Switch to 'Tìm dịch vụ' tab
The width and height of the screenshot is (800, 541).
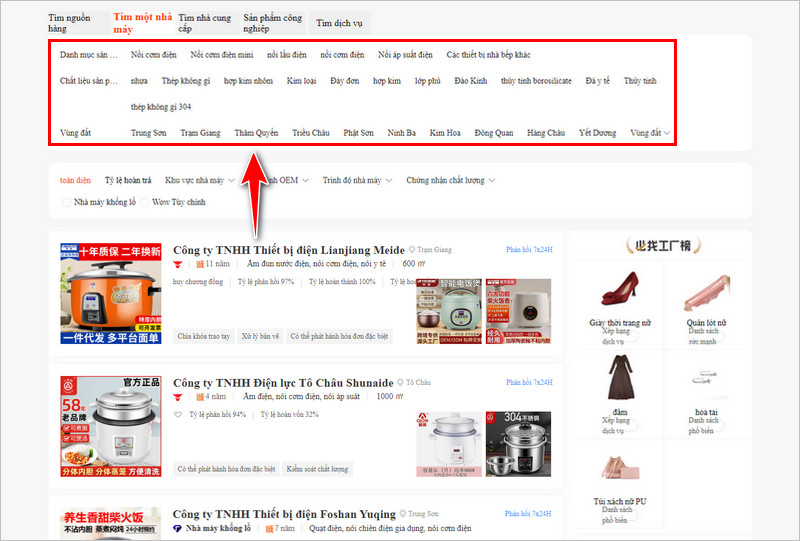tap(339, 23)
